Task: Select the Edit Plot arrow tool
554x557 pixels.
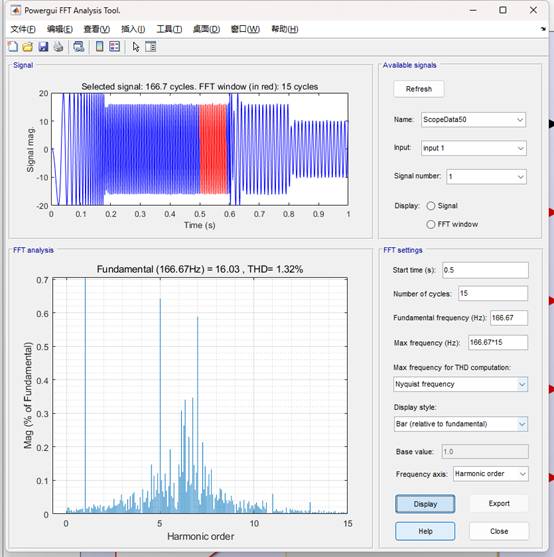Action: pyautogui.click(x=136, y=47)
